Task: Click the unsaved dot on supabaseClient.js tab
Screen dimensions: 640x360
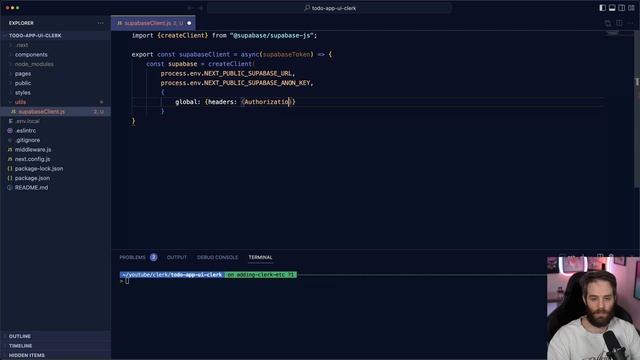Action: coord(189,23)
